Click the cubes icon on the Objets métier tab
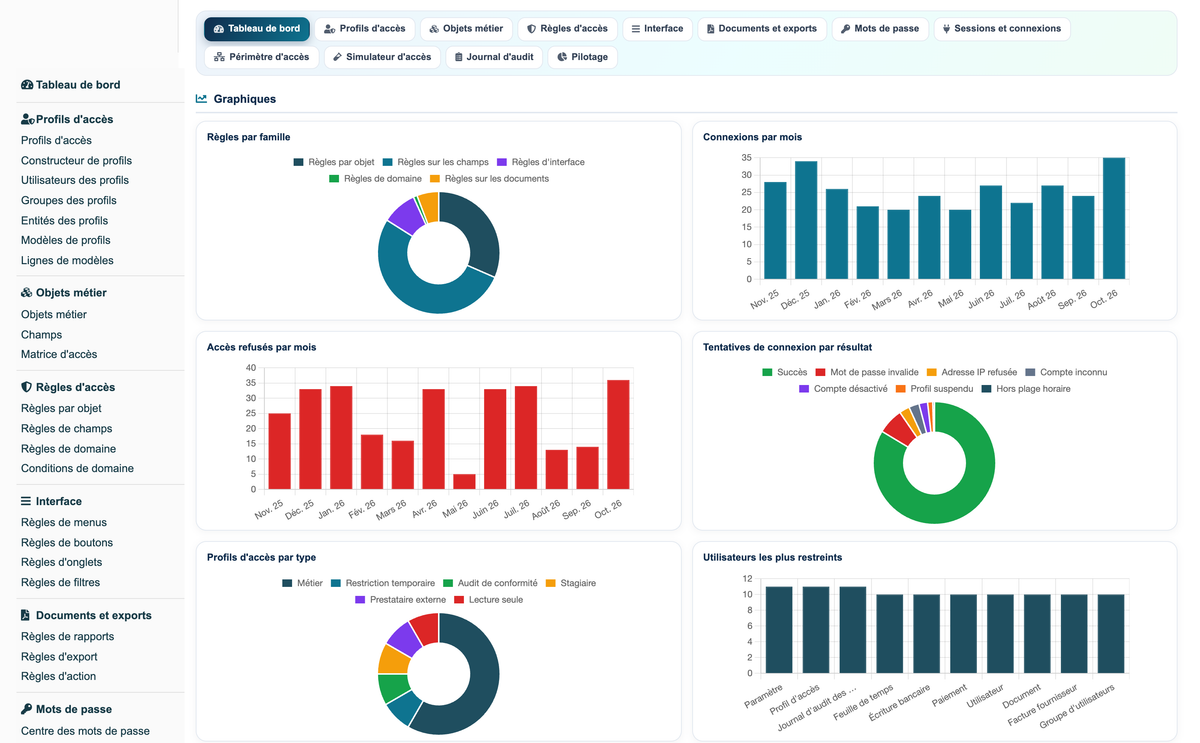The width and height of the screenshot is (1200, 743). [x=434, y=29]
